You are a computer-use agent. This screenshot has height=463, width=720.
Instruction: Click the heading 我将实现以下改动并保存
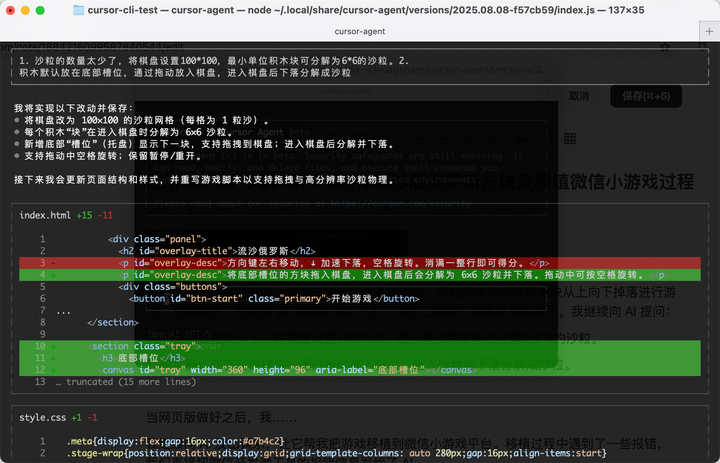(x=73, y=108)
